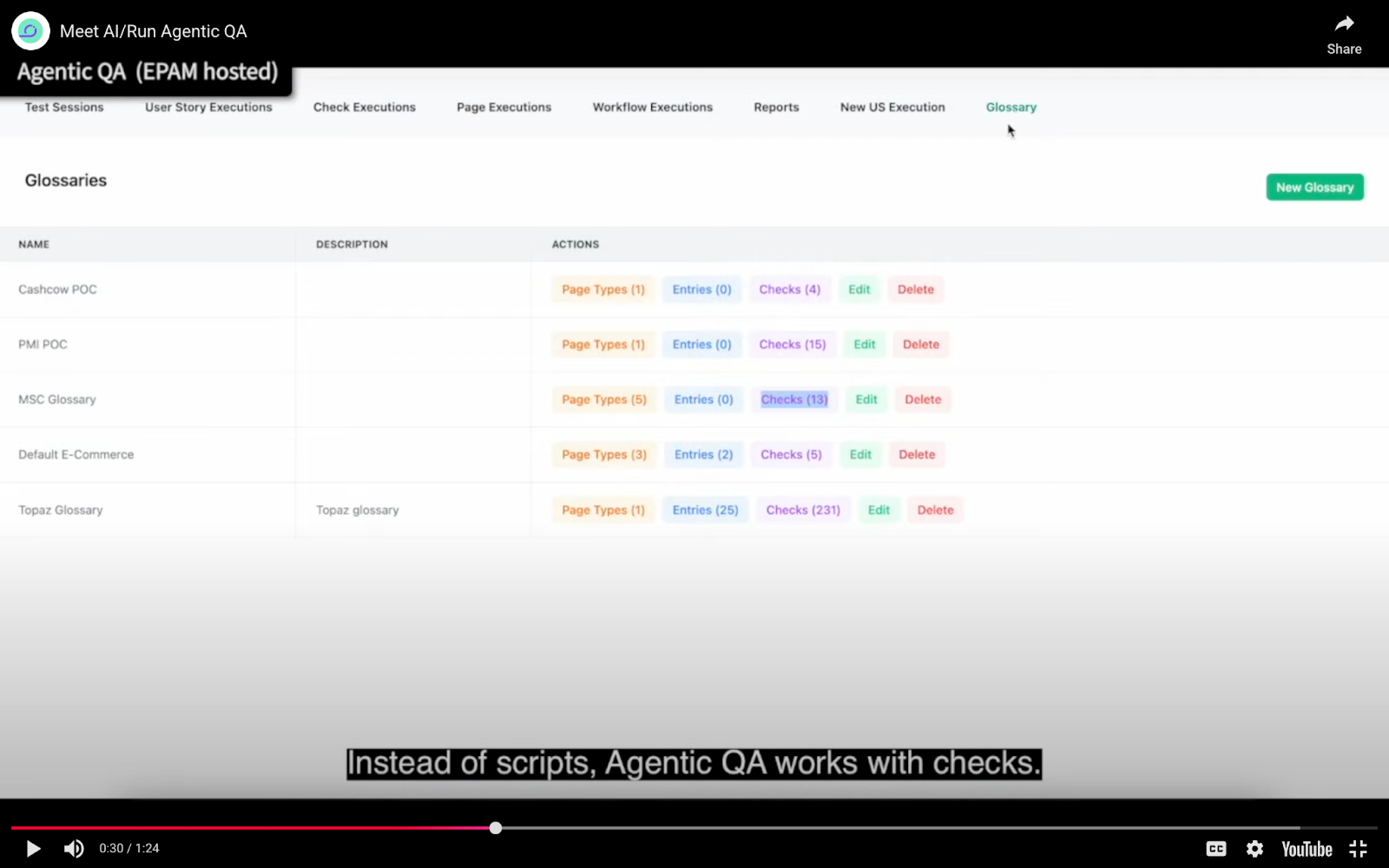Click the Share arrow icon
This screenshot has height=868, width=1389.
1344,24
